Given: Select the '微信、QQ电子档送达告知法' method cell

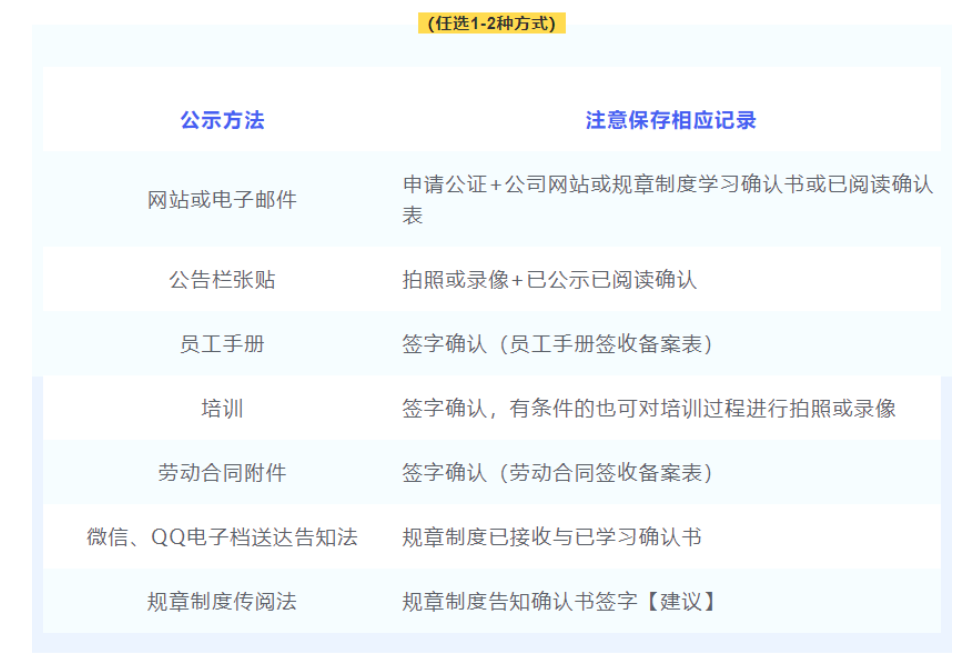Looking at the screenshot, I should 222,537.
